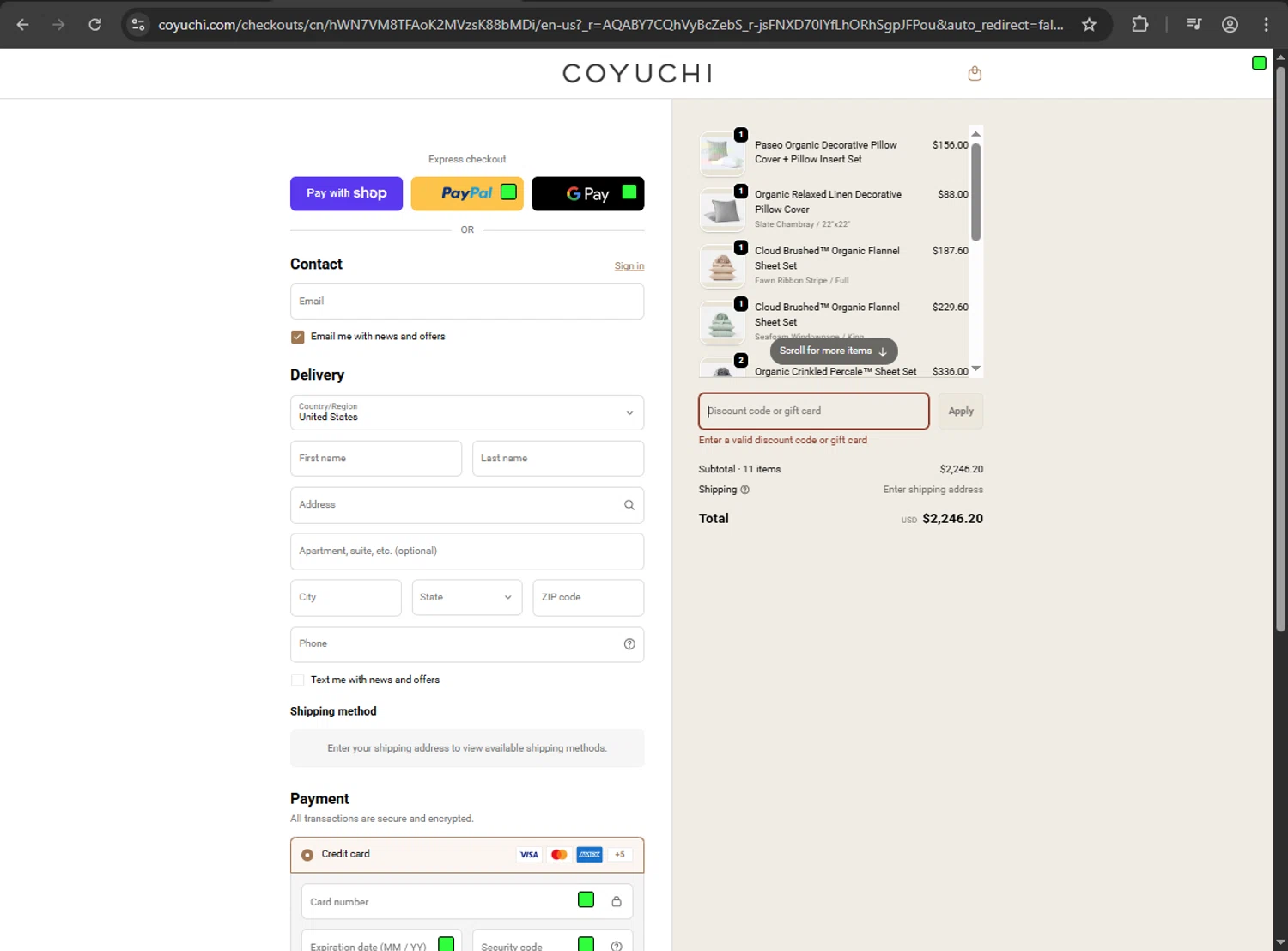This screenshot has width=1288, height=951.
Task: Focus the ZIP code field
Action: click(588, 597)
